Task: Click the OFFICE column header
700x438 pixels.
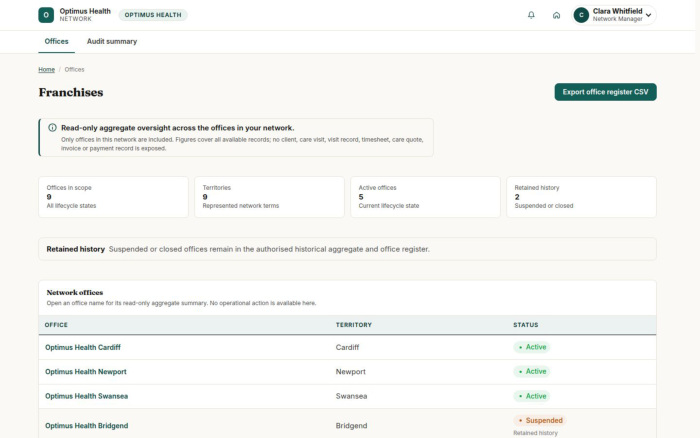Action: 56,325
